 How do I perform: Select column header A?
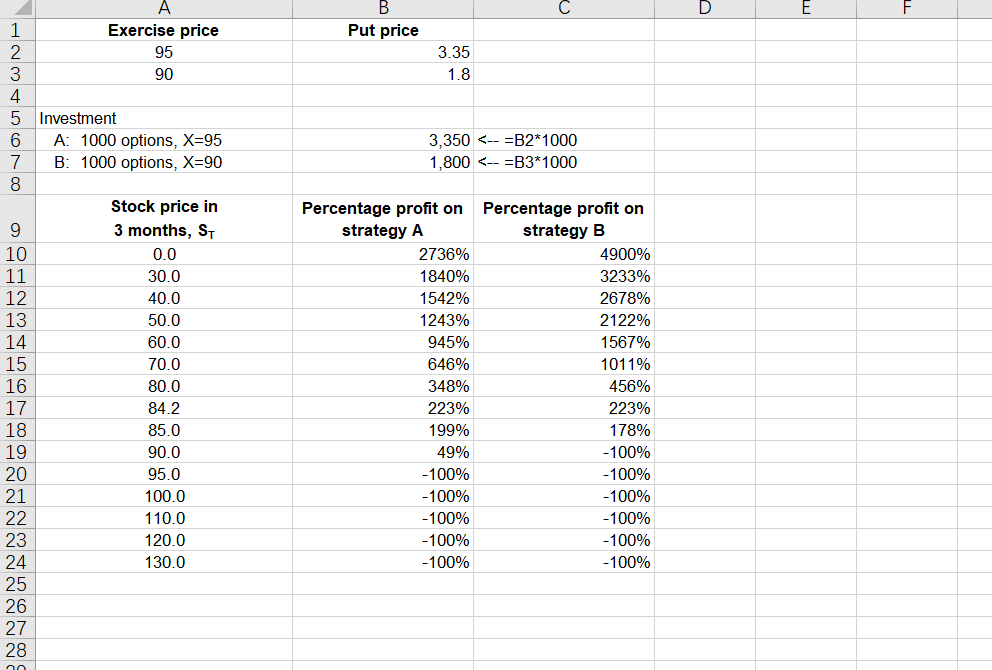point(163,9)
